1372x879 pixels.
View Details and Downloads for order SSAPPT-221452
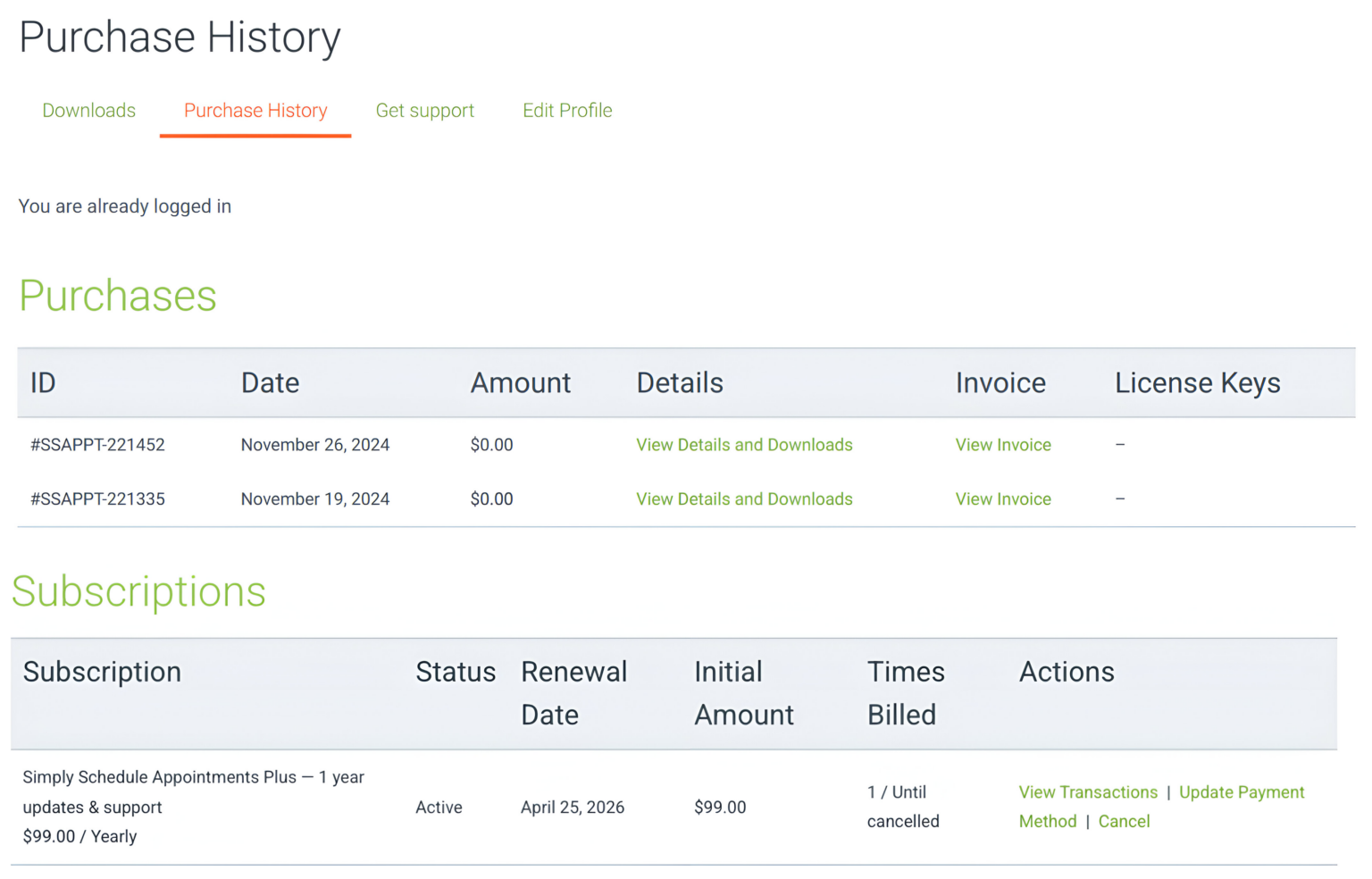[x=744, y=444]
